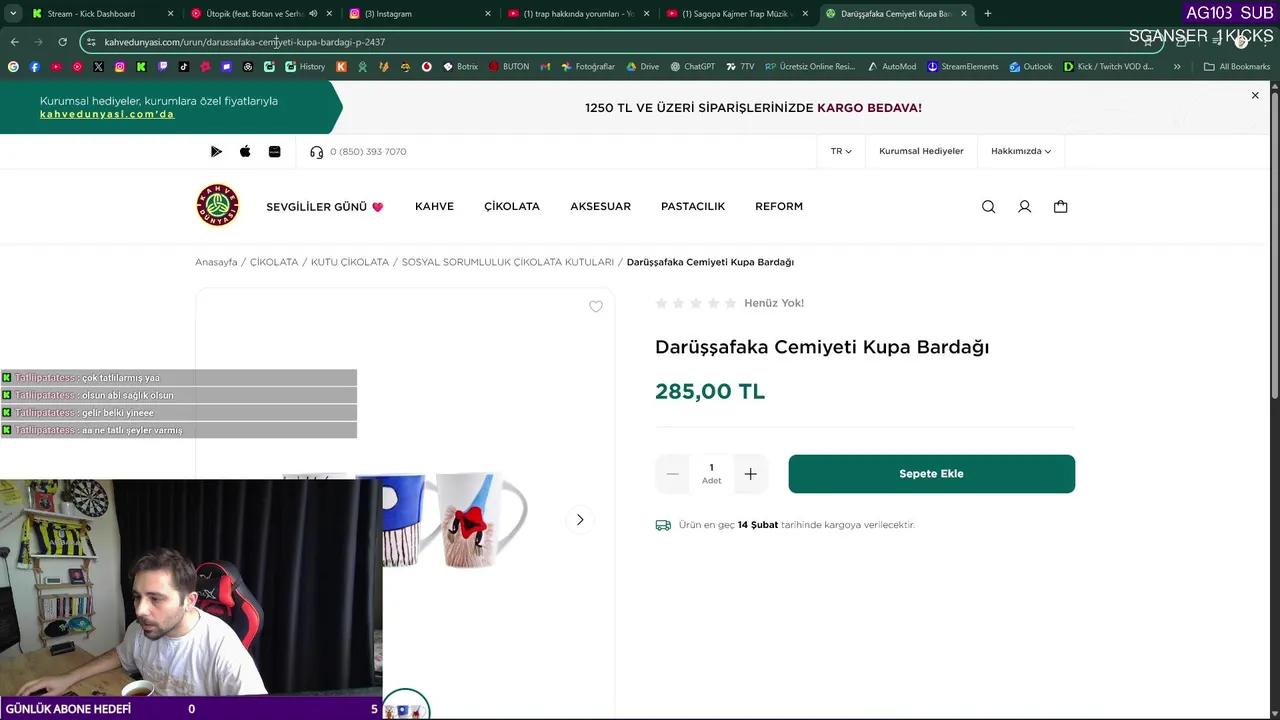Open the Apple App Store icon

245,152
